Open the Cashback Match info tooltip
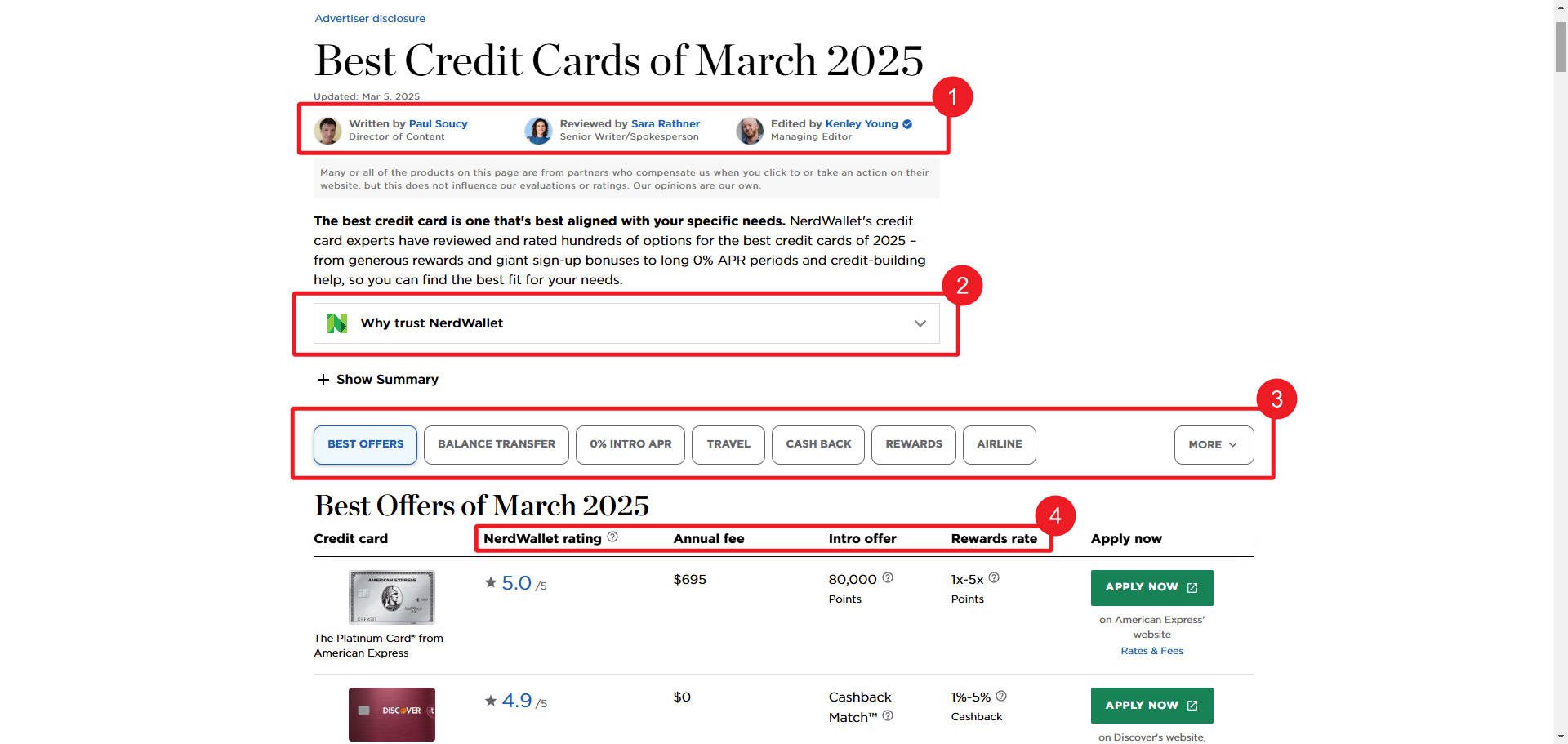 (x=889, y=717)
